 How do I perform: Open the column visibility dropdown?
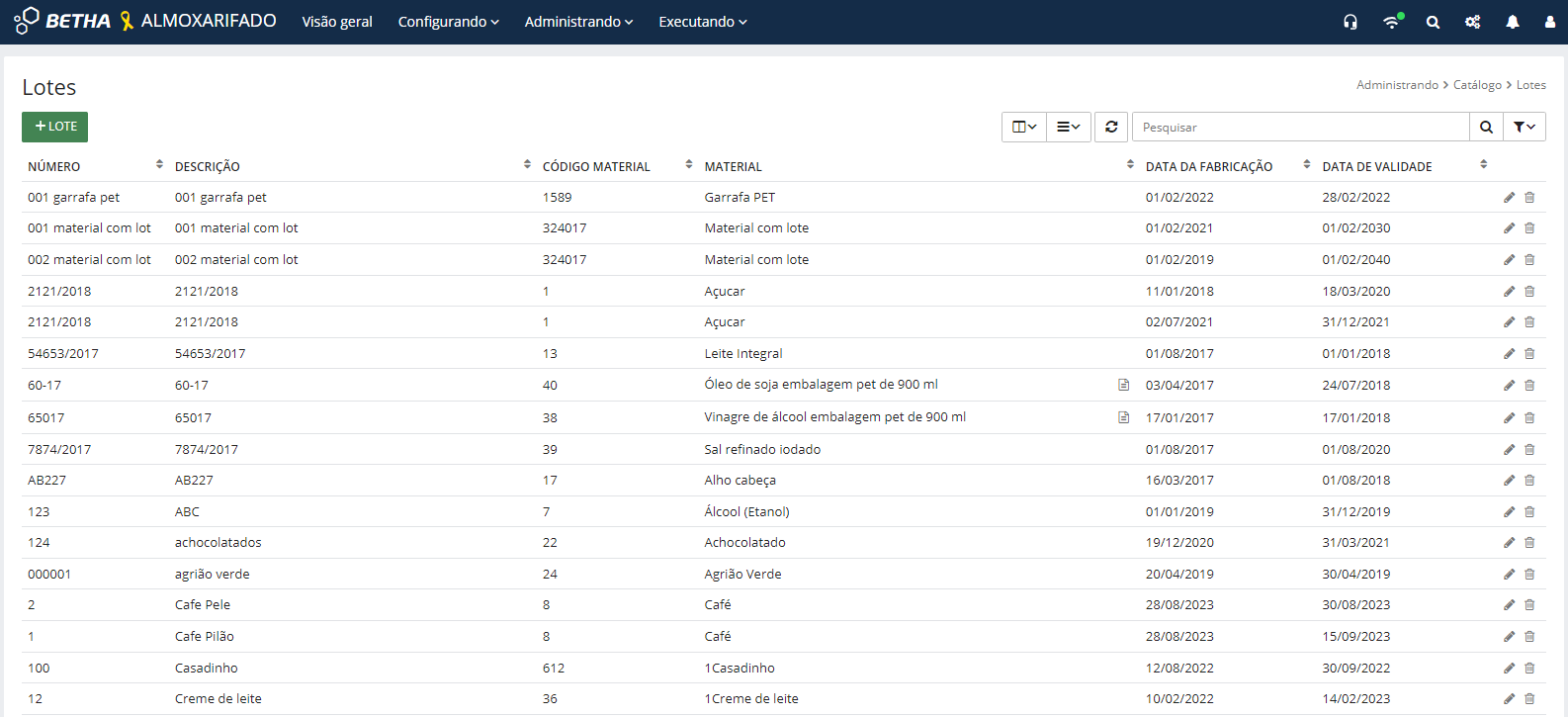point(1024,127)
